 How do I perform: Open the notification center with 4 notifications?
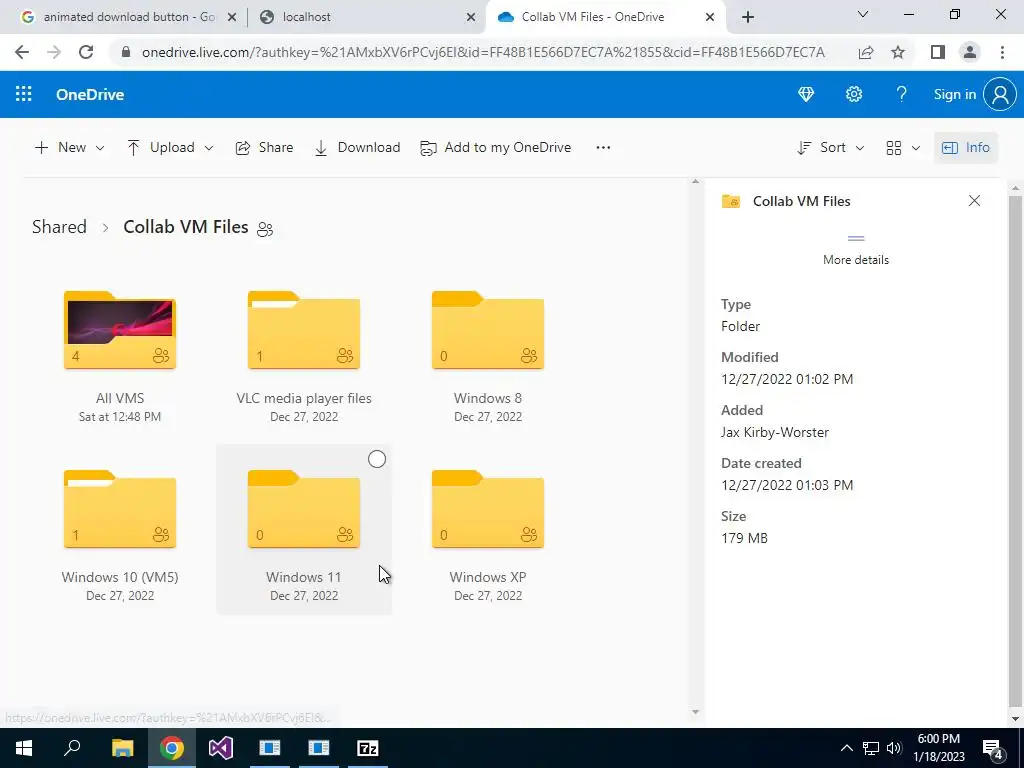point(993,749)
